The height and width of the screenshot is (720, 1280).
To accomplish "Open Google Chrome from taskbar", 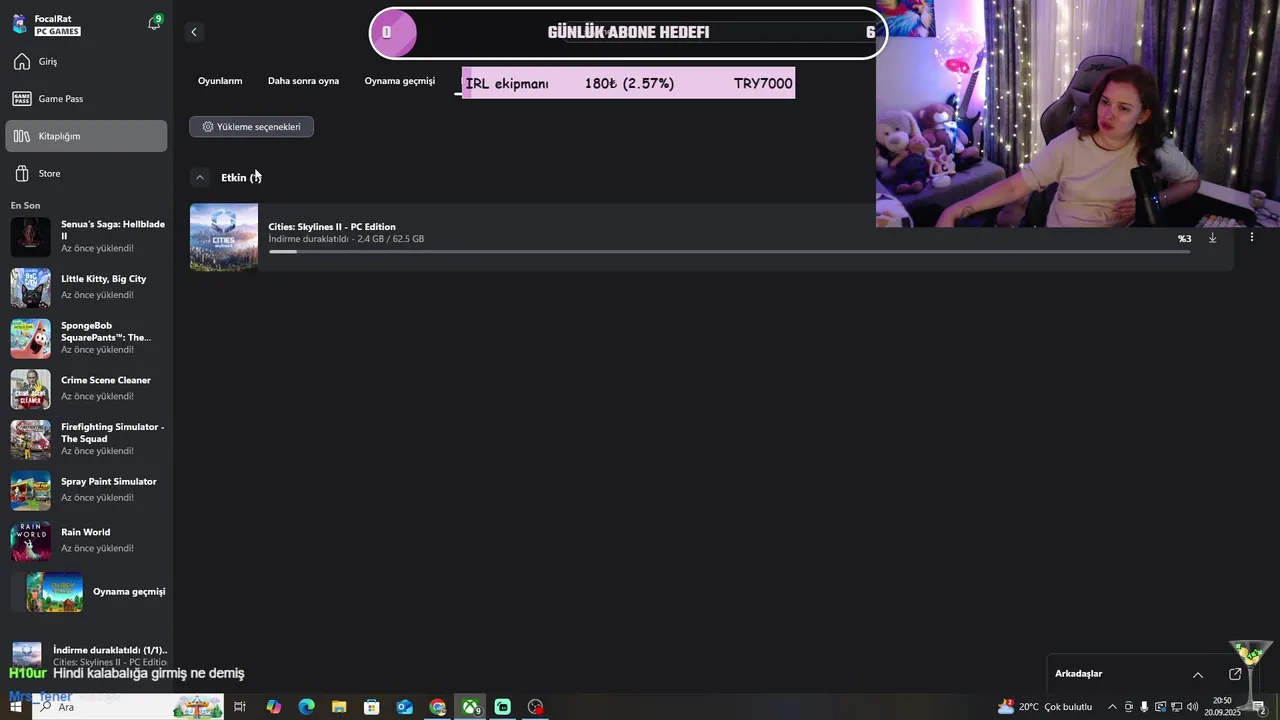I will pos(437,707).
